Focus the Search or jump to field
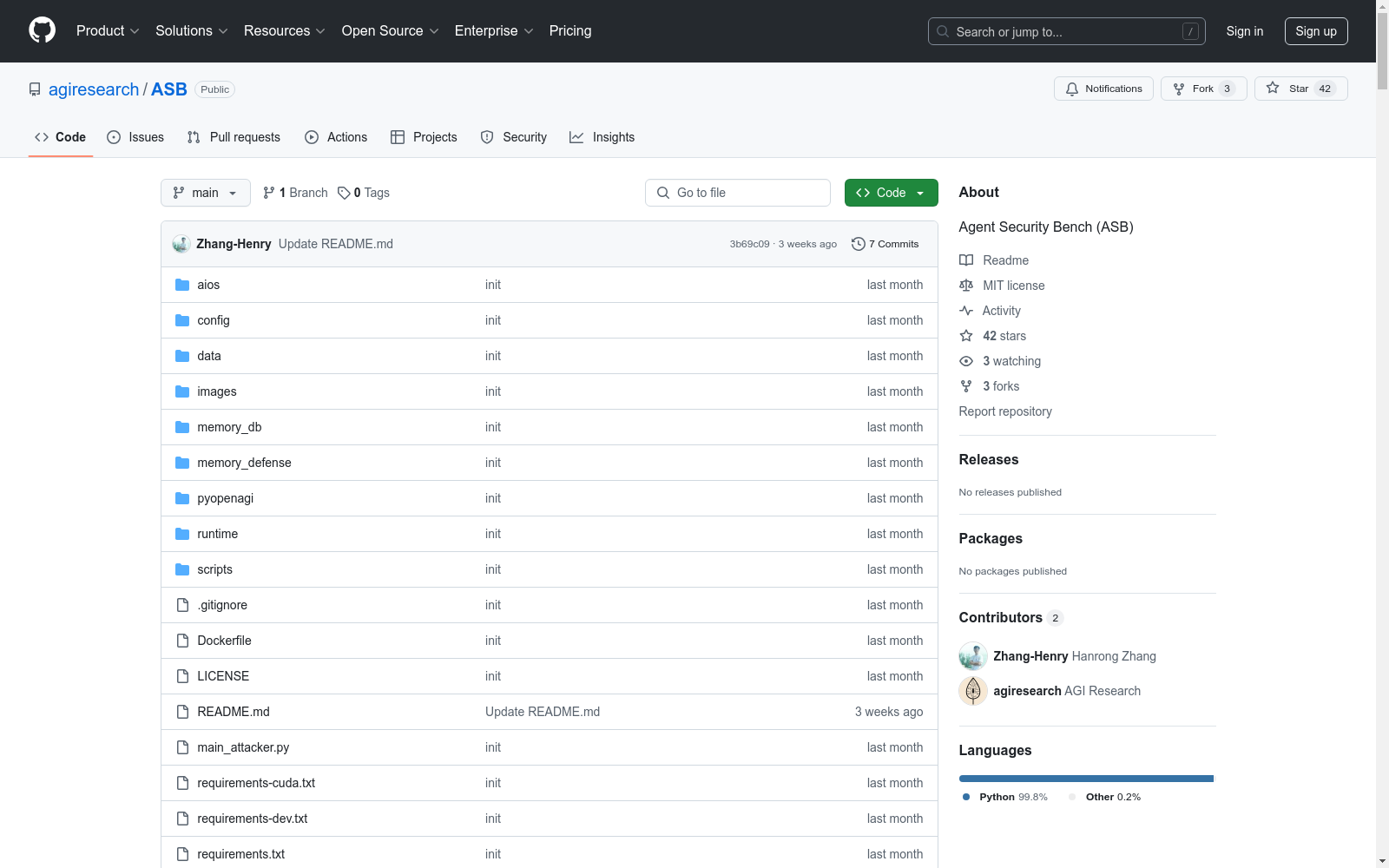This screenshot has height=868, width=1389. pyautogui.click(x=1067, y=31)
